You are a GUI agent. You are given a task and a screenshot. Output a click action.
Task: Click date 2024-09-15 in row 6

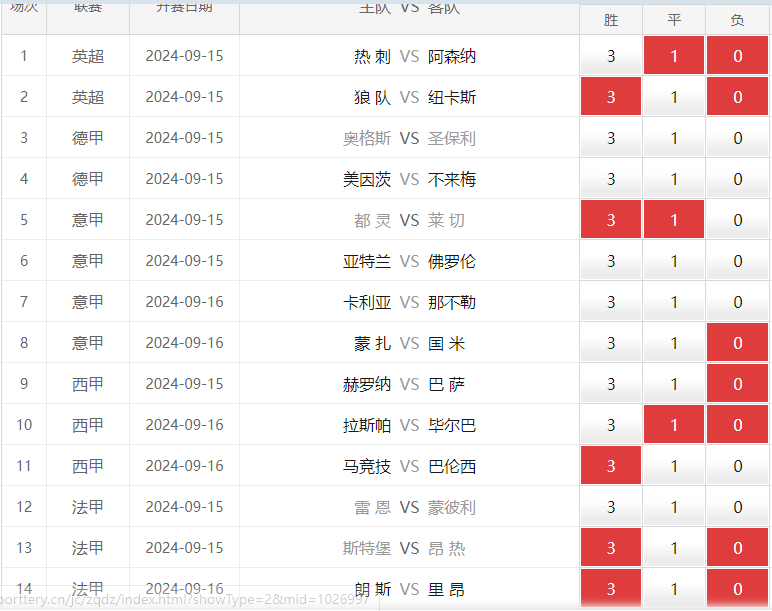point(184,261)
